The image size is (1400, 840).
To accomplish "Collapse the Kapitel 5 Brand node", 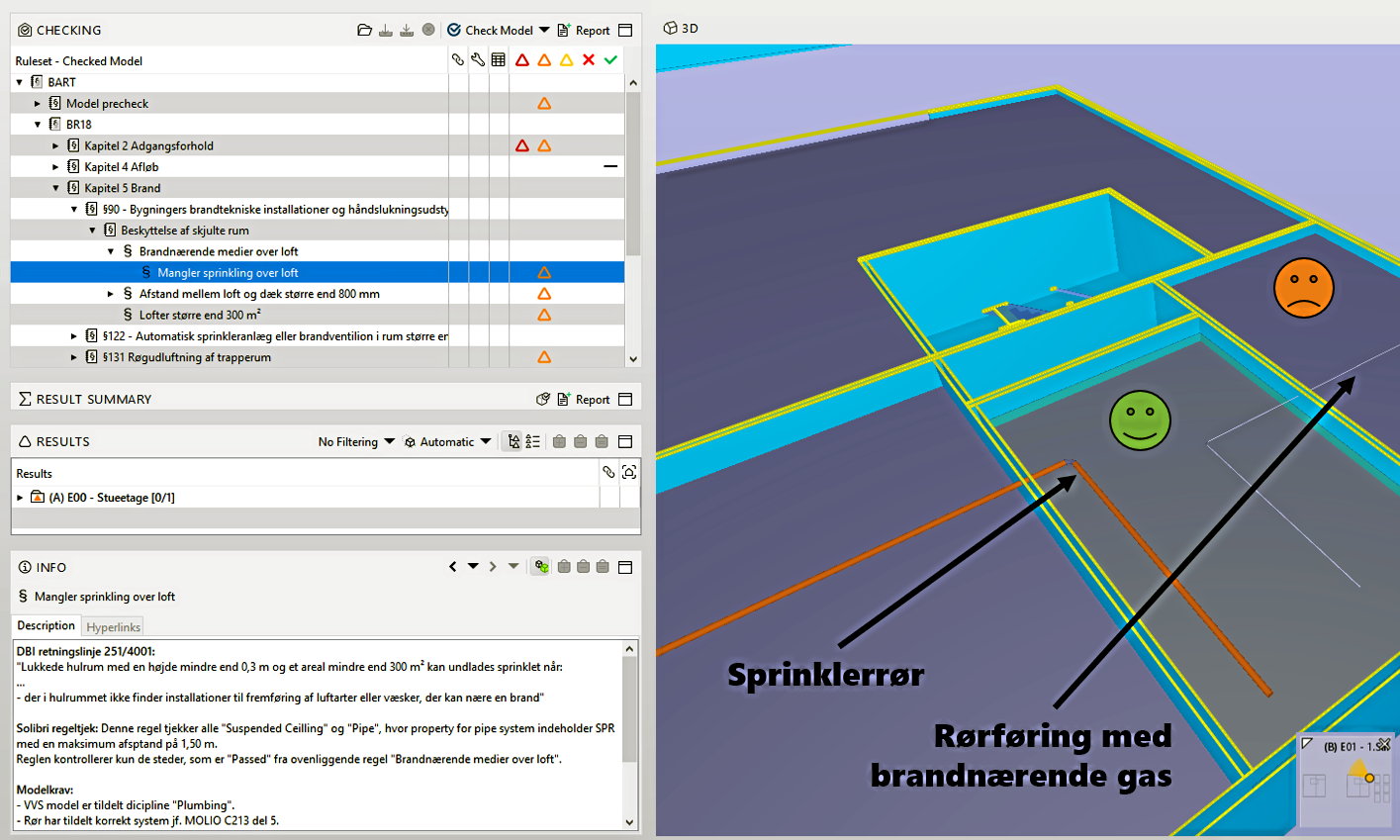I will pyautogui.click(x=55, y=188).
